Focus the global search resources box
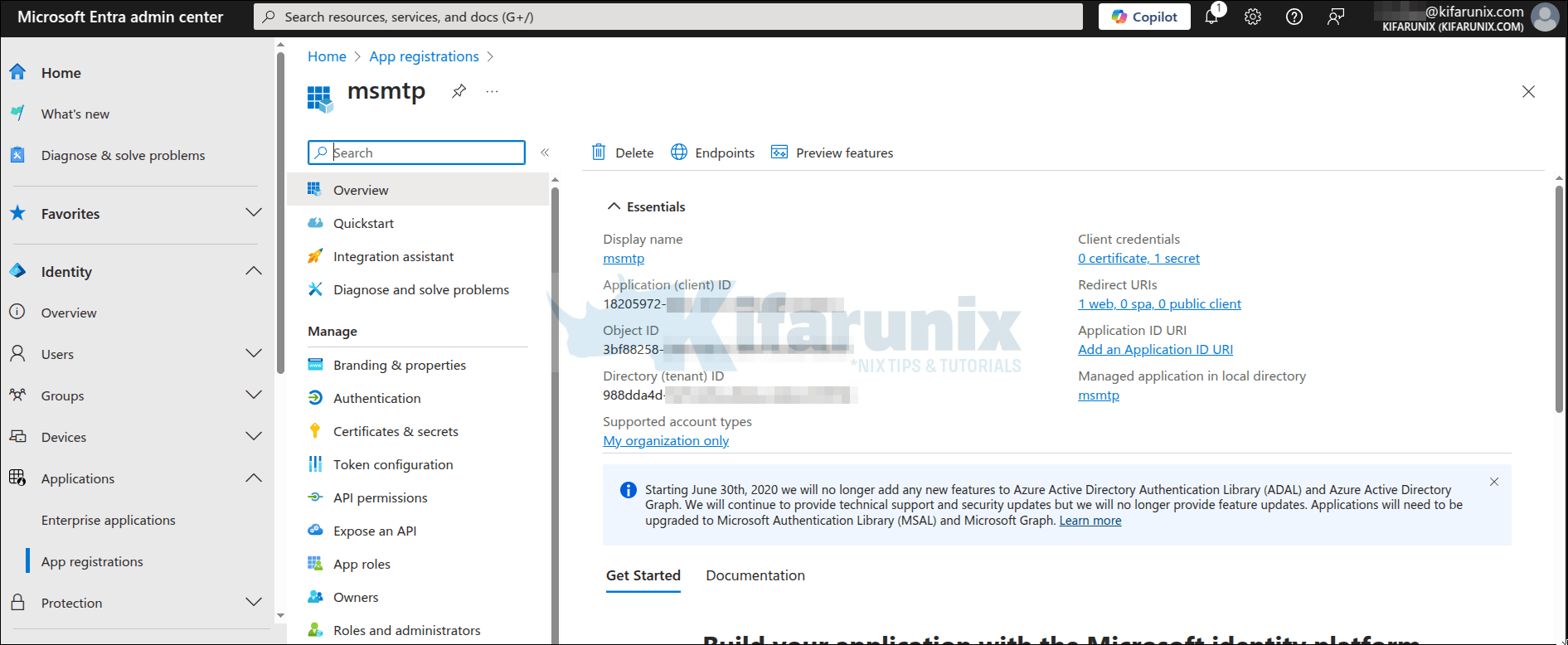Screen dimensions: 1568x645 pyautogui.click(x=668, y=17)
